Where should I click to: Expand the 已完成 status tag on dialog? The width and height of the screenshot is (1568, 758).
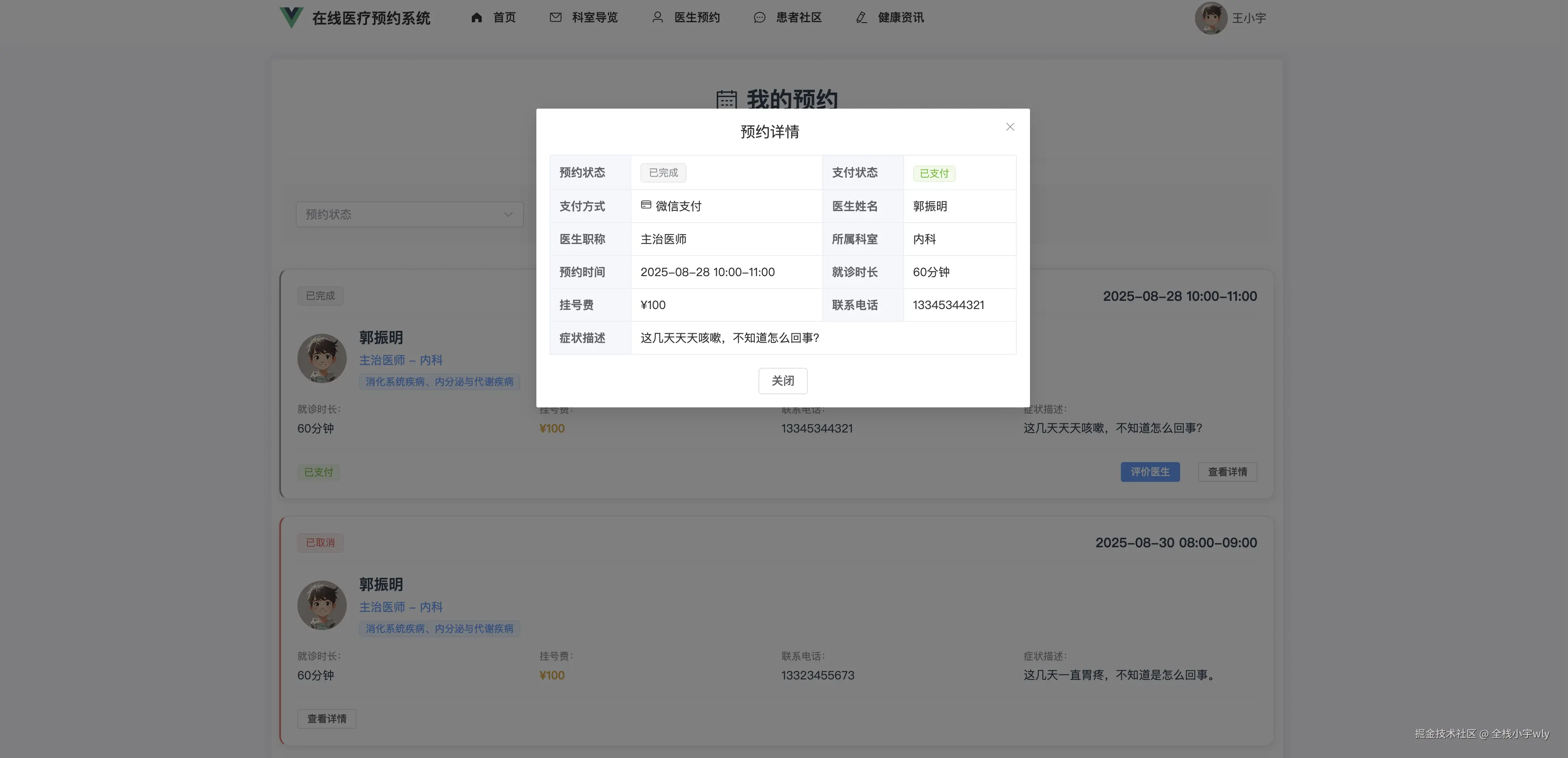662,172
